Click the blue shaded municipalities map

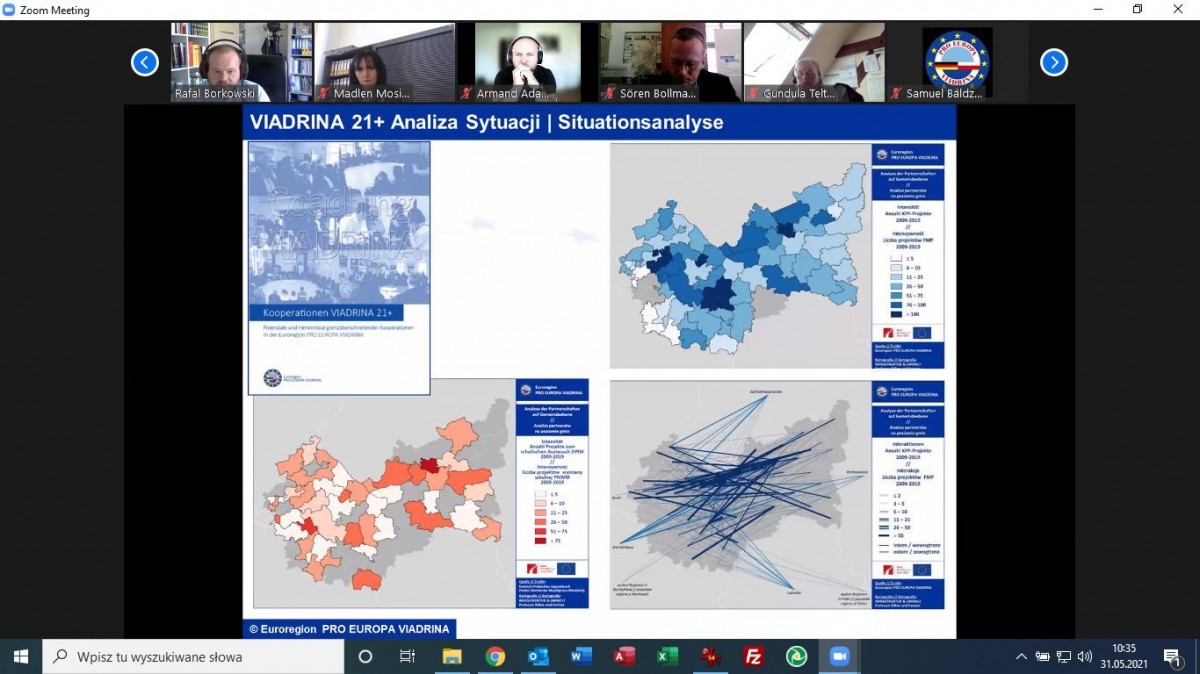[x=739, y=255]
